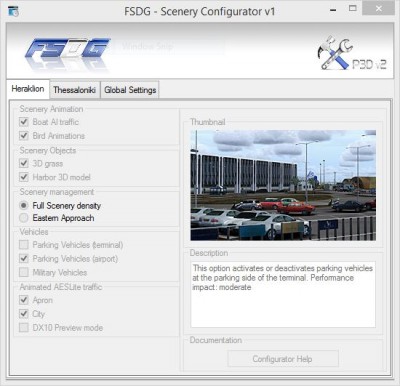The height and width of the screenshot is (386, 400).
Task: Choose Eastern Approach radio option
Action: 24,218
